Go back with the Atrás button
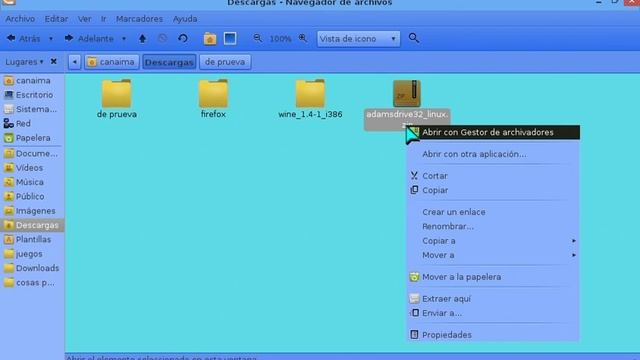This screenshot has height=360, width=640. click(24, 39)
